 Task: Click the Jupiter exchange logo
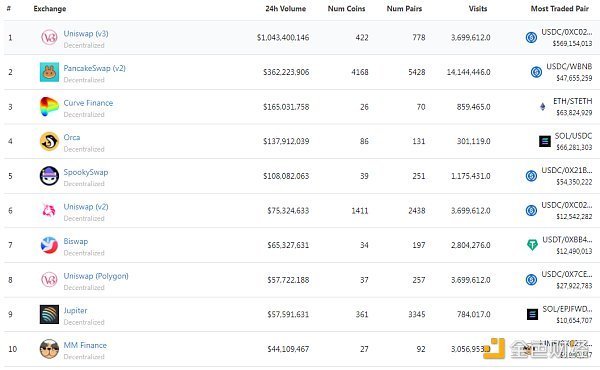49,314
